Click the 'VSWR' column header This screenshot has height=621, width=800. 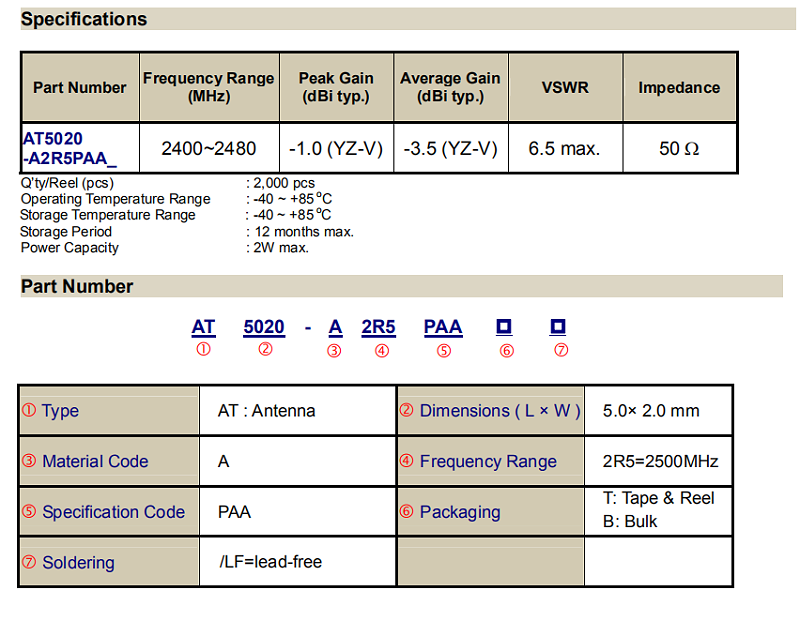coord(565,87)
